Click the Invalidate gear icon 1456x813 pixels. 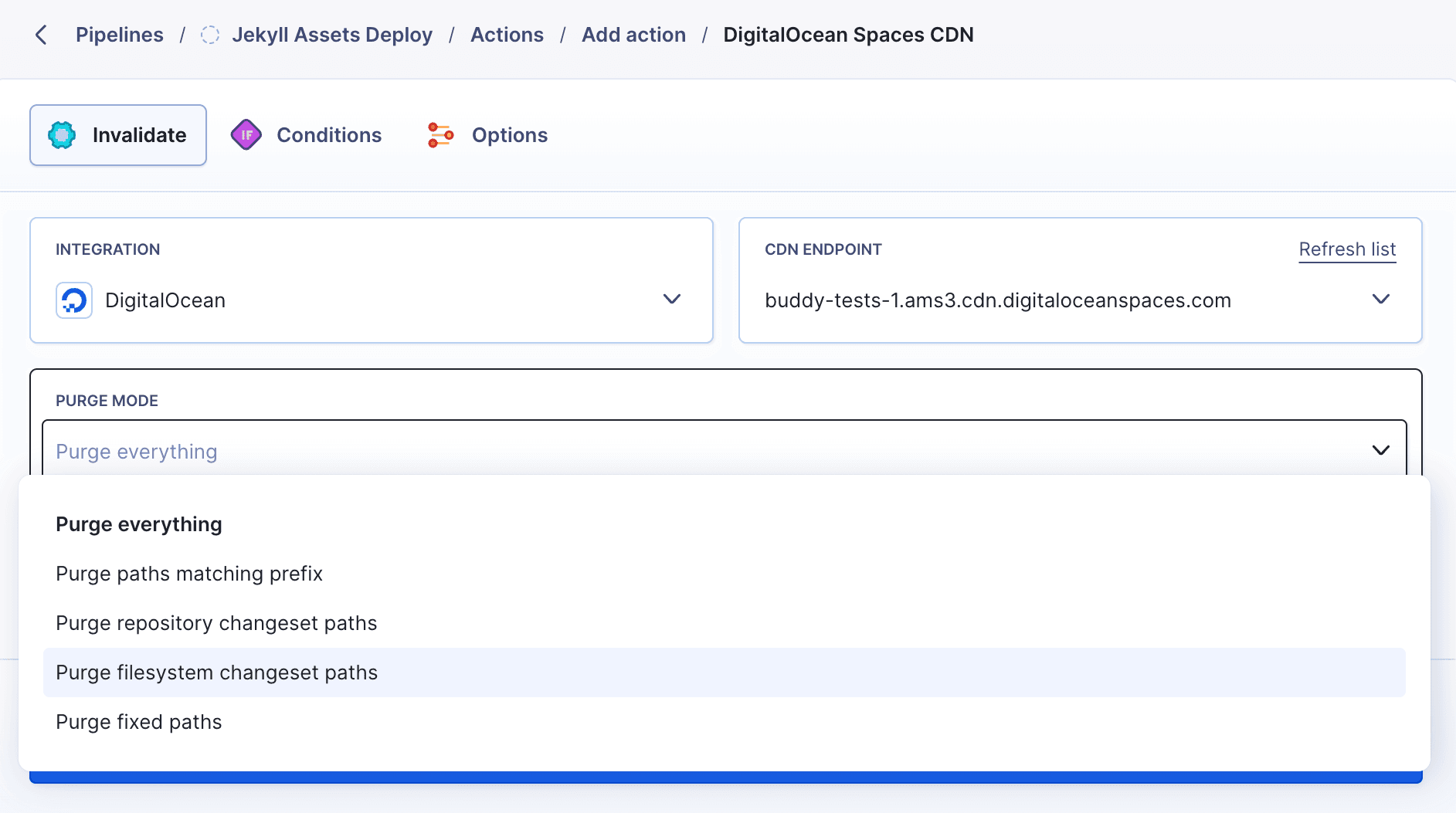[61, 134]
